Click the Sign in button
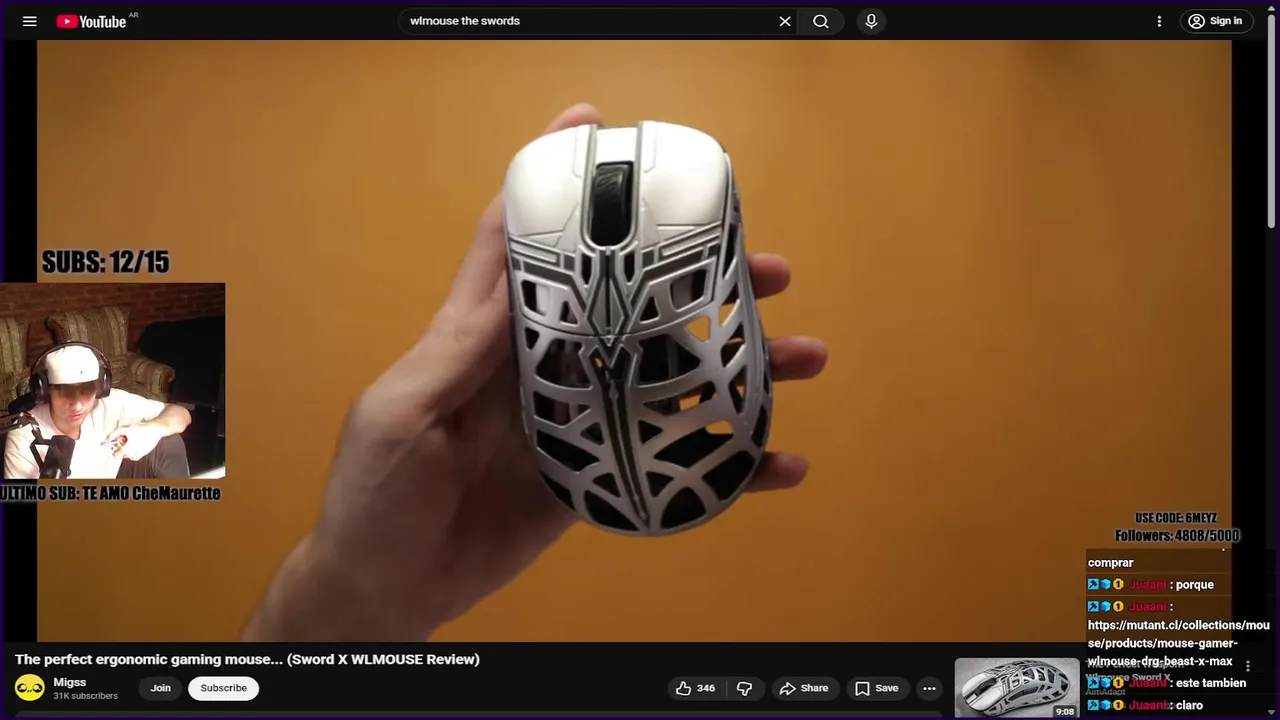Image resolution: width=1280 pixels, height=720 pixels. coord(1217,21)
